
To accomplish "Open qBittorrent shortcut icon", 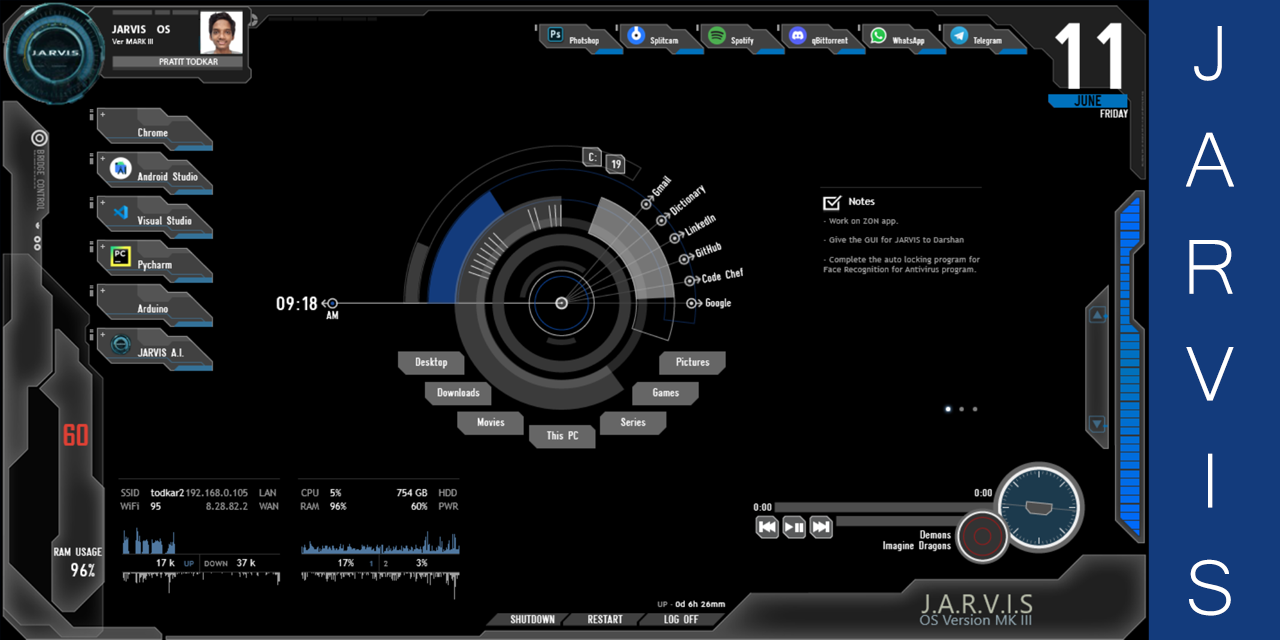I will pyautogui.click(x=797, y=35).
